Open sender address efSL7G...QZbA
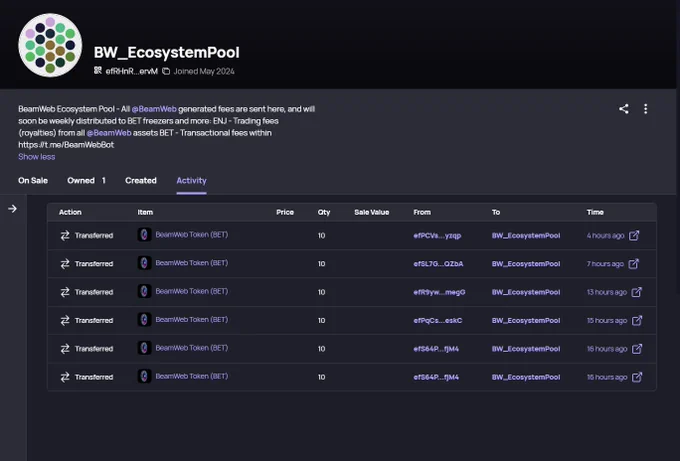This screenshot has width=680, height=461. [438, 264]
